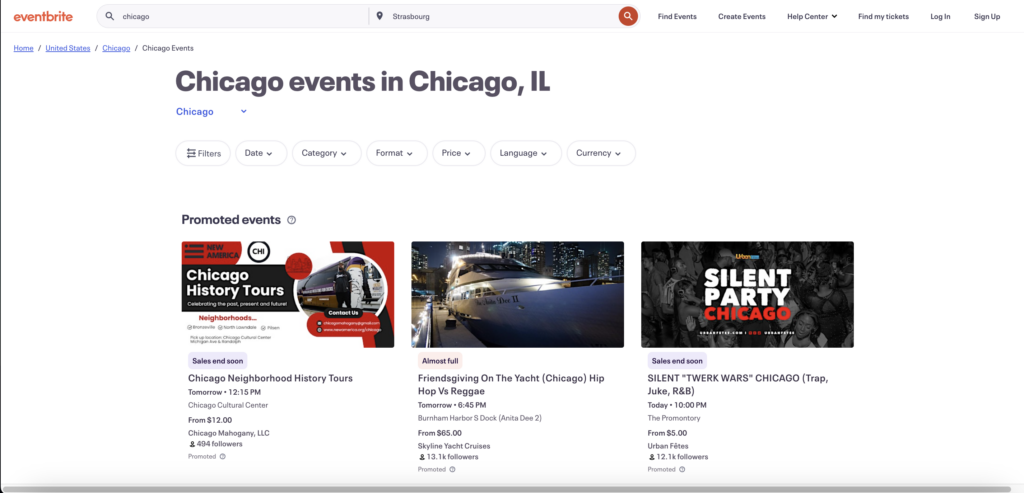The image size is (1024, 493).
Task: Open the Category filter dropdown
Action: (x=327, y=153)
